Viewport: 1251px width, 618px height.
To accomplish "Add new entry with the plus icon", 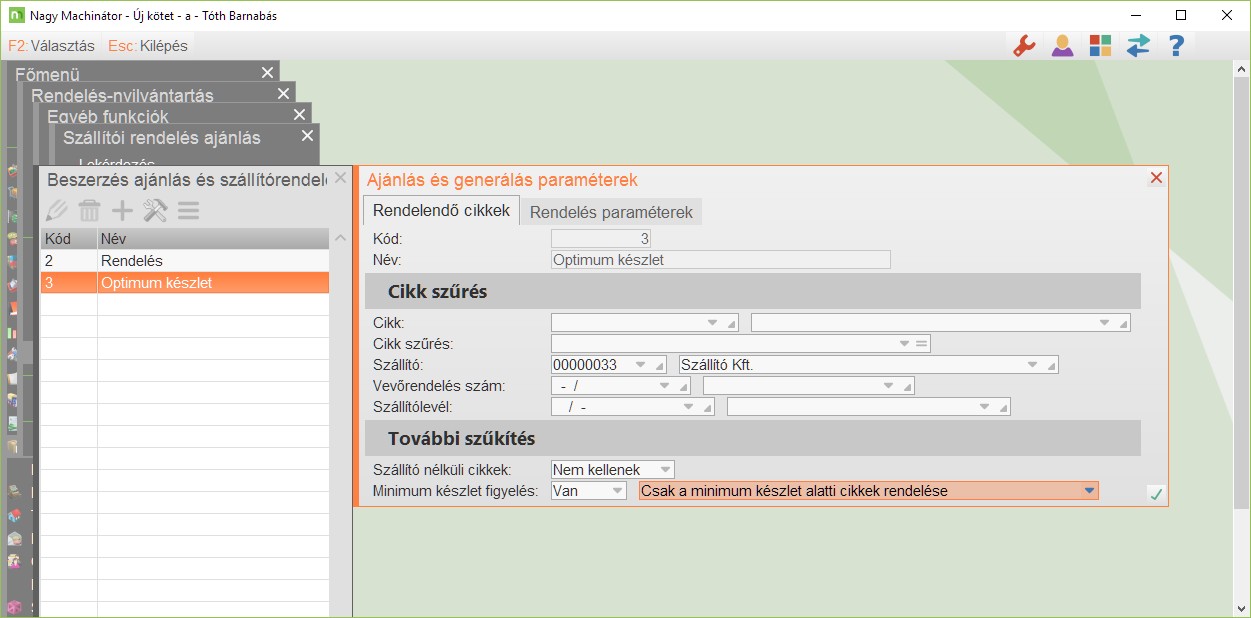I will (x=122, y=211).
